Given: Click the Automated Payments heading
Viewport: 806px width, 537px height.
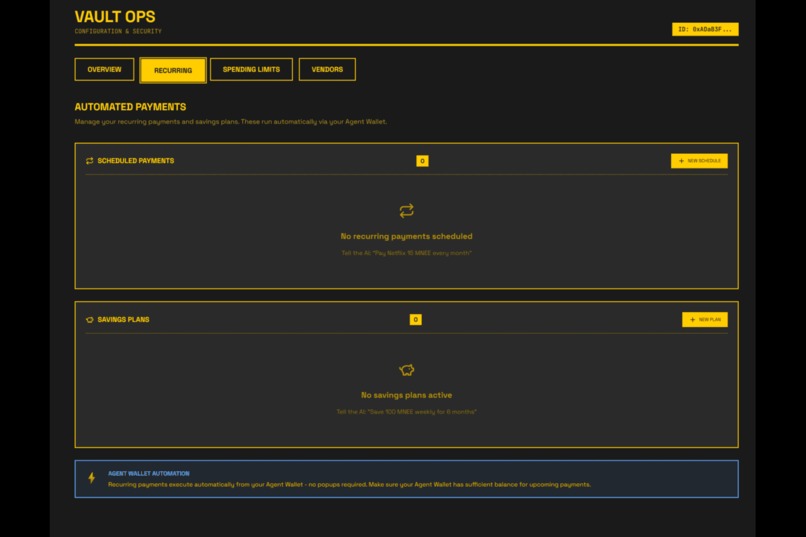Looking at the screenshot, I should click(130, 107).
